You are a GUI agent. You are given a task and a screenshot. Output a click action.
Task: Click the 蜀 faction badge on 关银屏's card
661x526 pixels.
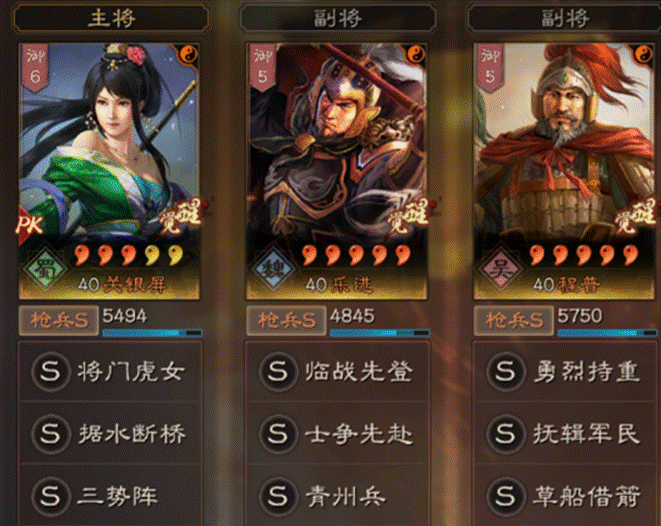(45, 269)
